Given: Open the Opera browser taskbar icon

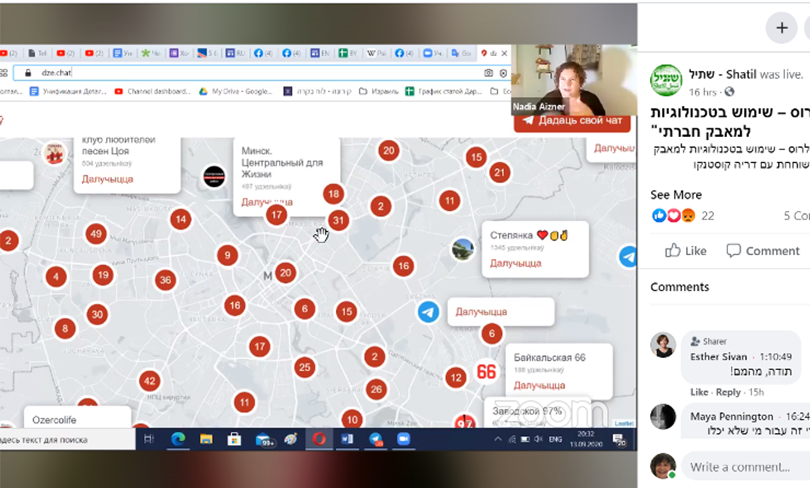Looking at the screenshot, I should click(319, 439).
